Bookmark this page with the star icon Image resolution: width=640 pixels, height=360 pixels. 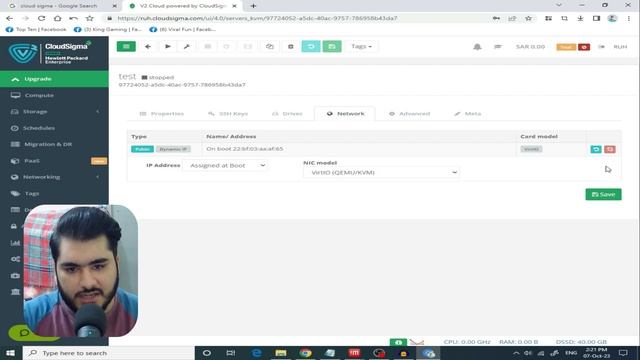tap(528, 18)
